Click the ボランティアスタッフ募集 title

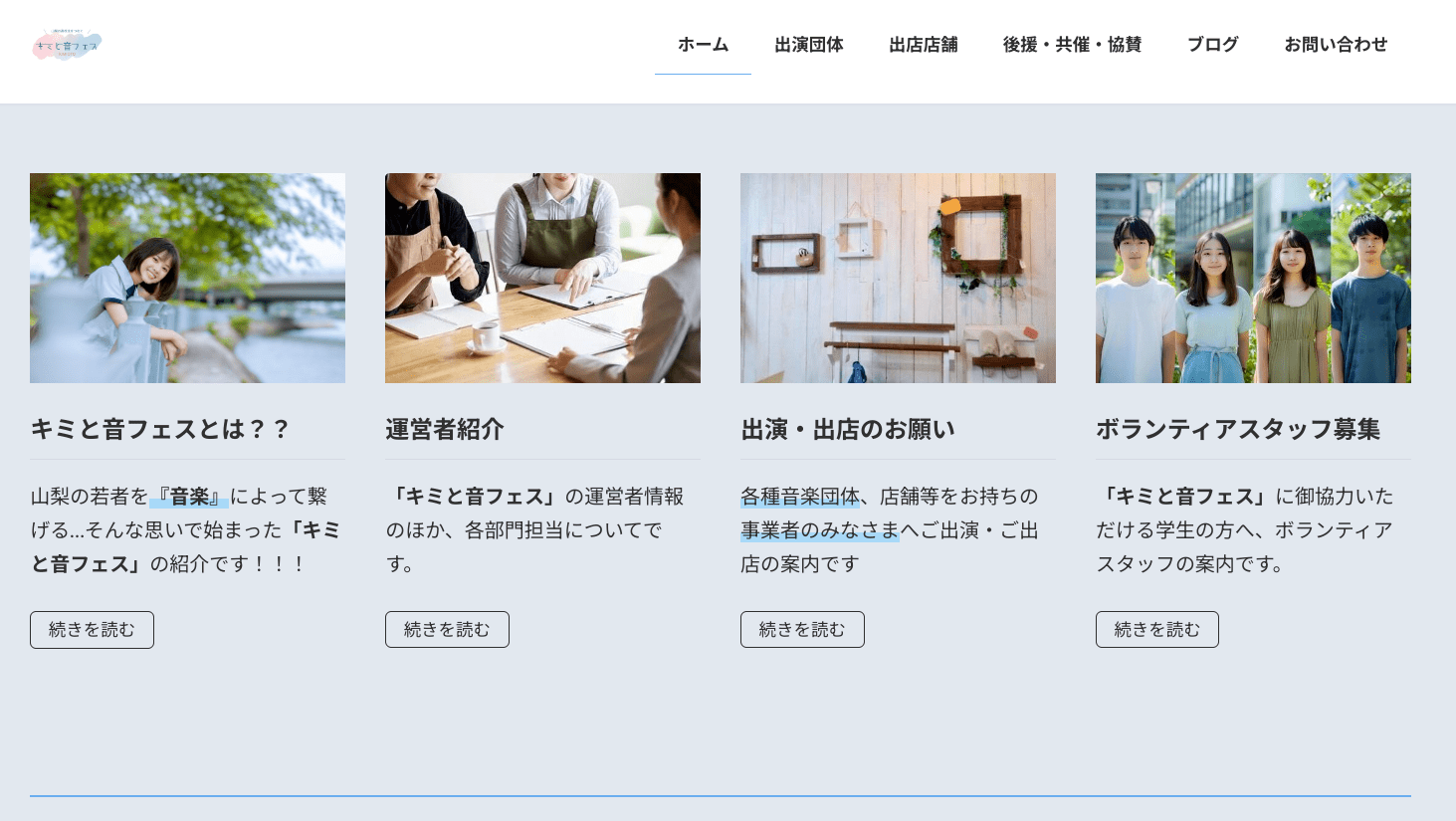(x=1237, y=429)
